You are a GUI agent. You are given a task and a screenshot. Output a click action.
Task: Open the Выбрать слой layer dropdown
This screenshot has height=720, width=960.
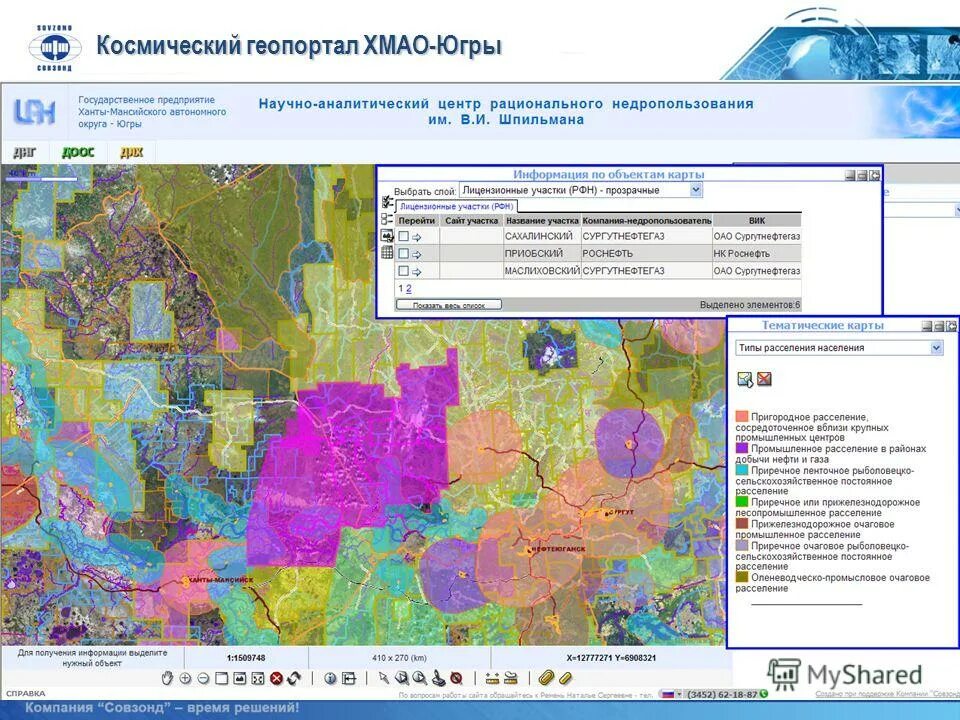pyautogui.click(x=693, y=190)
